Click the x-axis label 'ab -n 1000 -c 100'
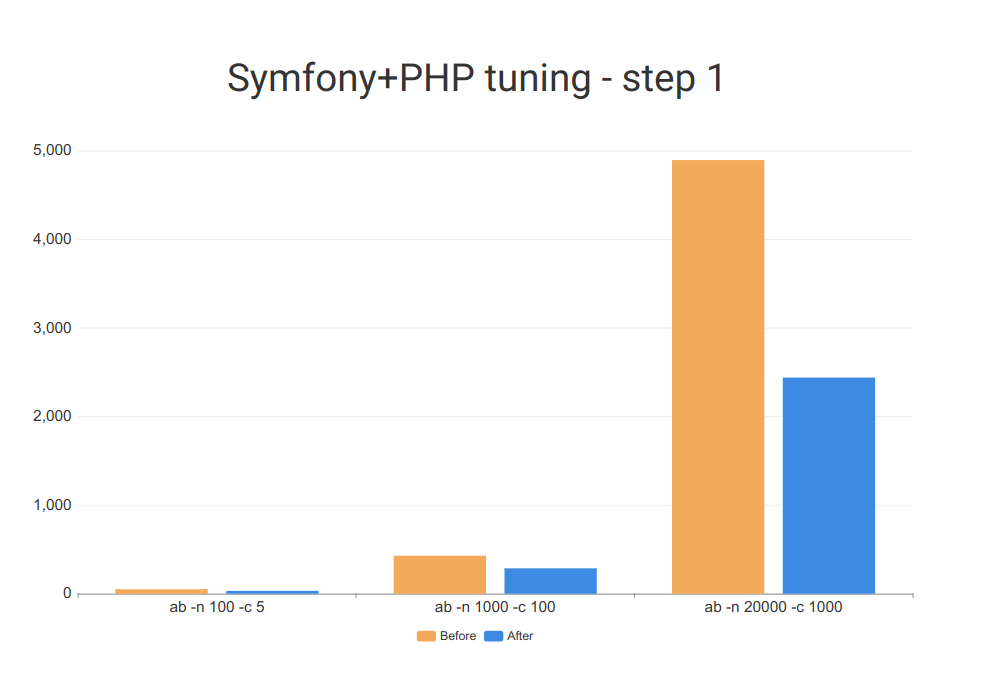990x675 pixels. 495,607
